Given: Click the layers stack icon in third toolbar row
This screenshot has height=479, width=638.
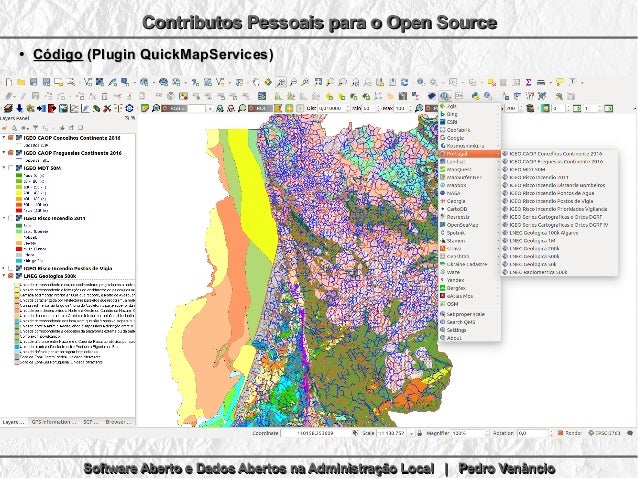Looking at the screenshot, I should click(x=8, y=108).
